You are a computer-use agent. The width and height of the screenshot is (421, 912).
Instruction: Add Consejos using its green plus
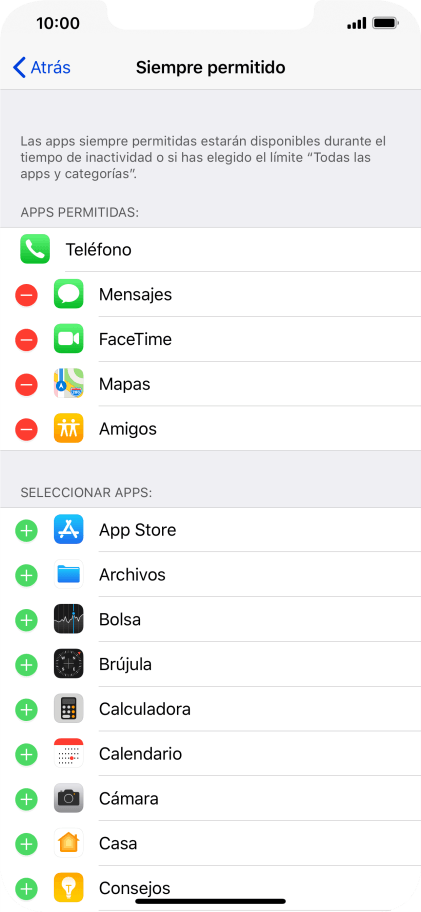26,888
